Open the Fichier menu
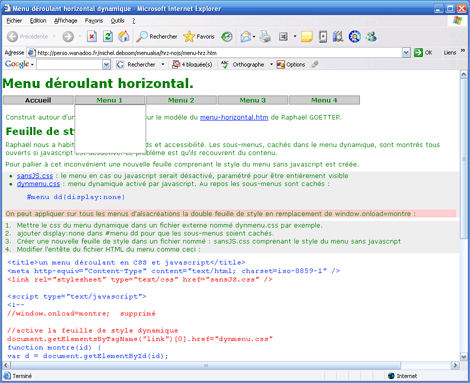This screenshot has width=470, height=383. (14, 21)
